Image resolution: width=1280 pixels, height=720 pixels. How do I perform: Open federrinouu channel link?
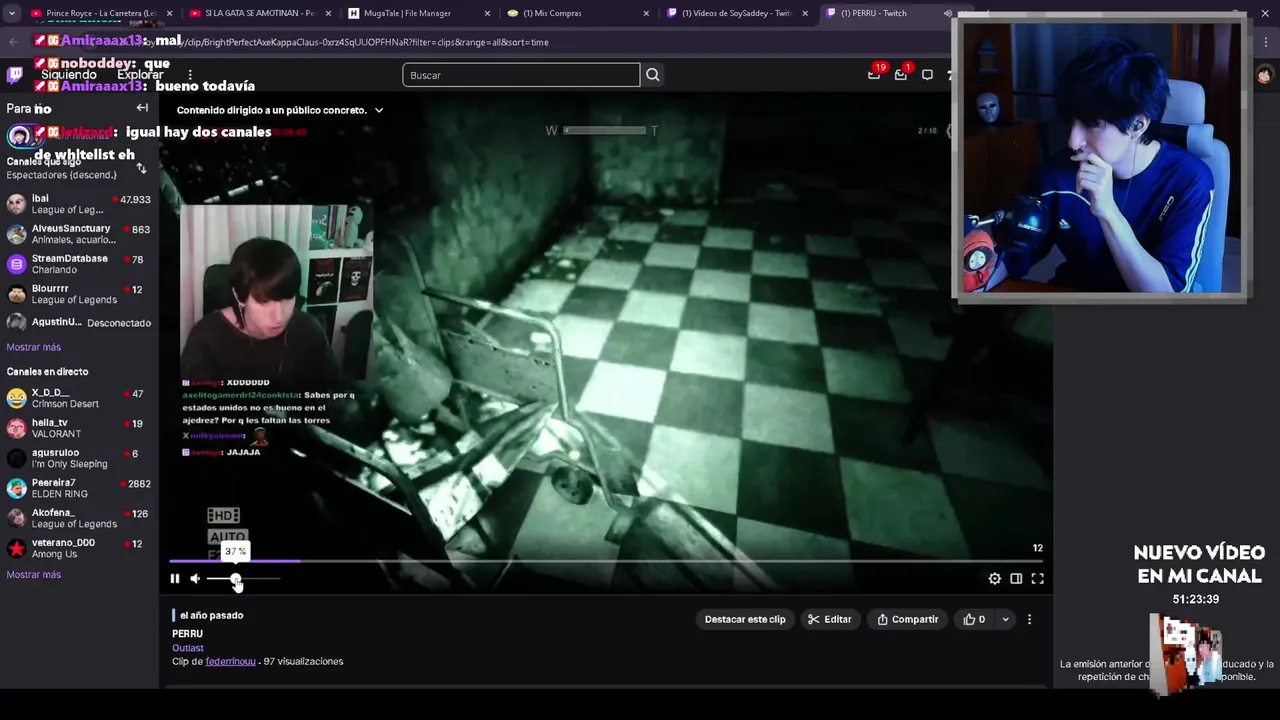pyautogui.click(x=230, y=661)
